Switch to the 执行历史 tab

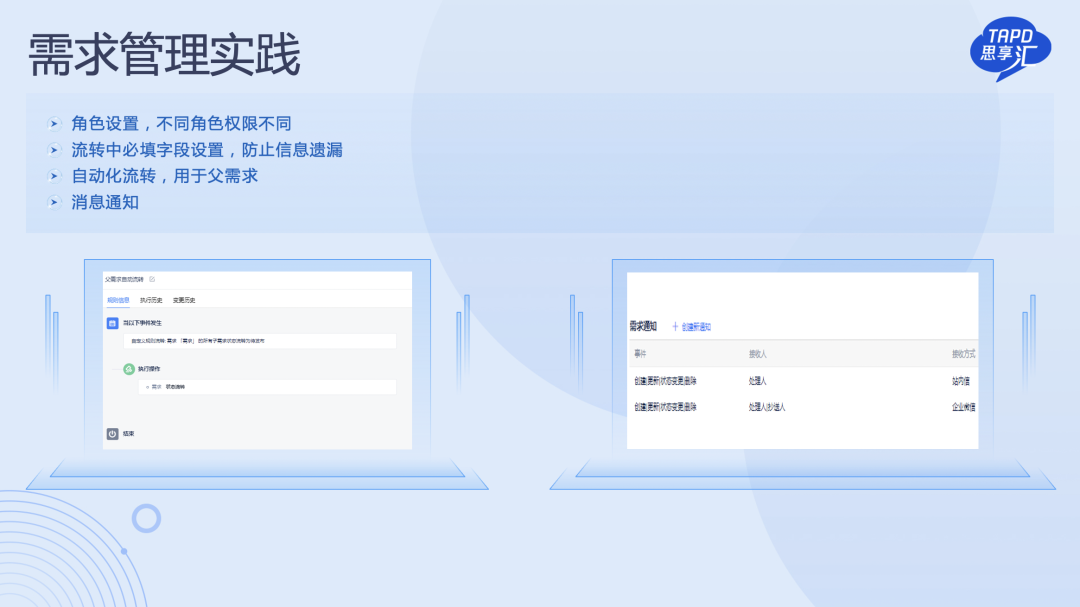[151, 300]
